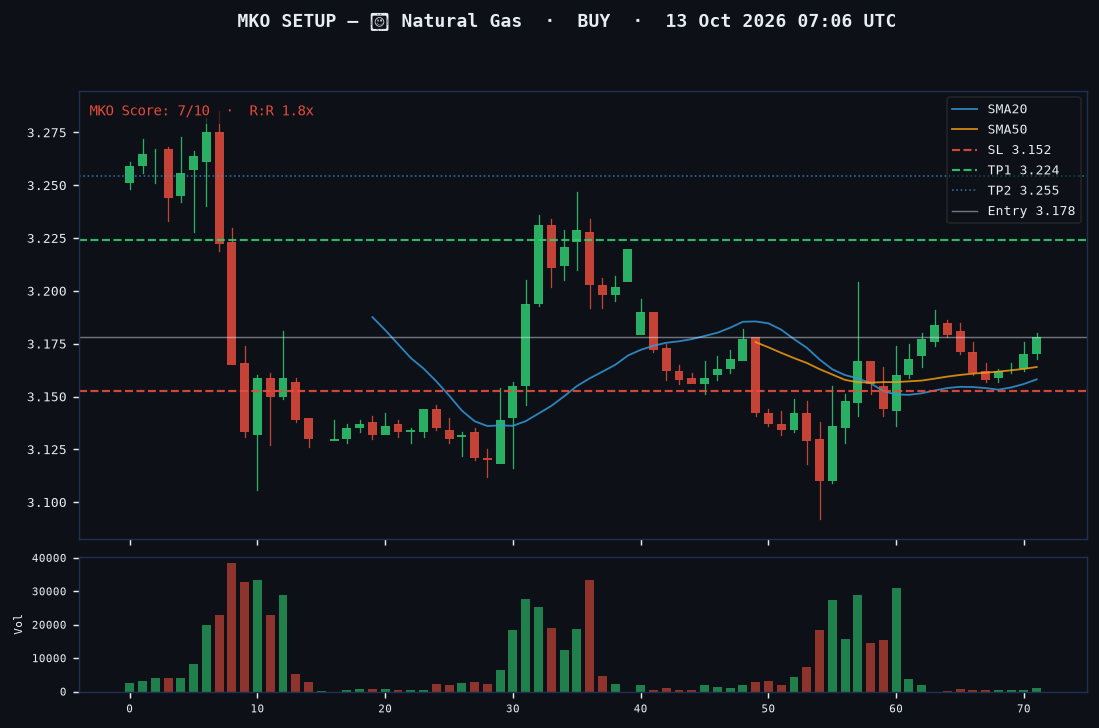
Task: Click the 10000 volume axis label
Action: point(49,659)
